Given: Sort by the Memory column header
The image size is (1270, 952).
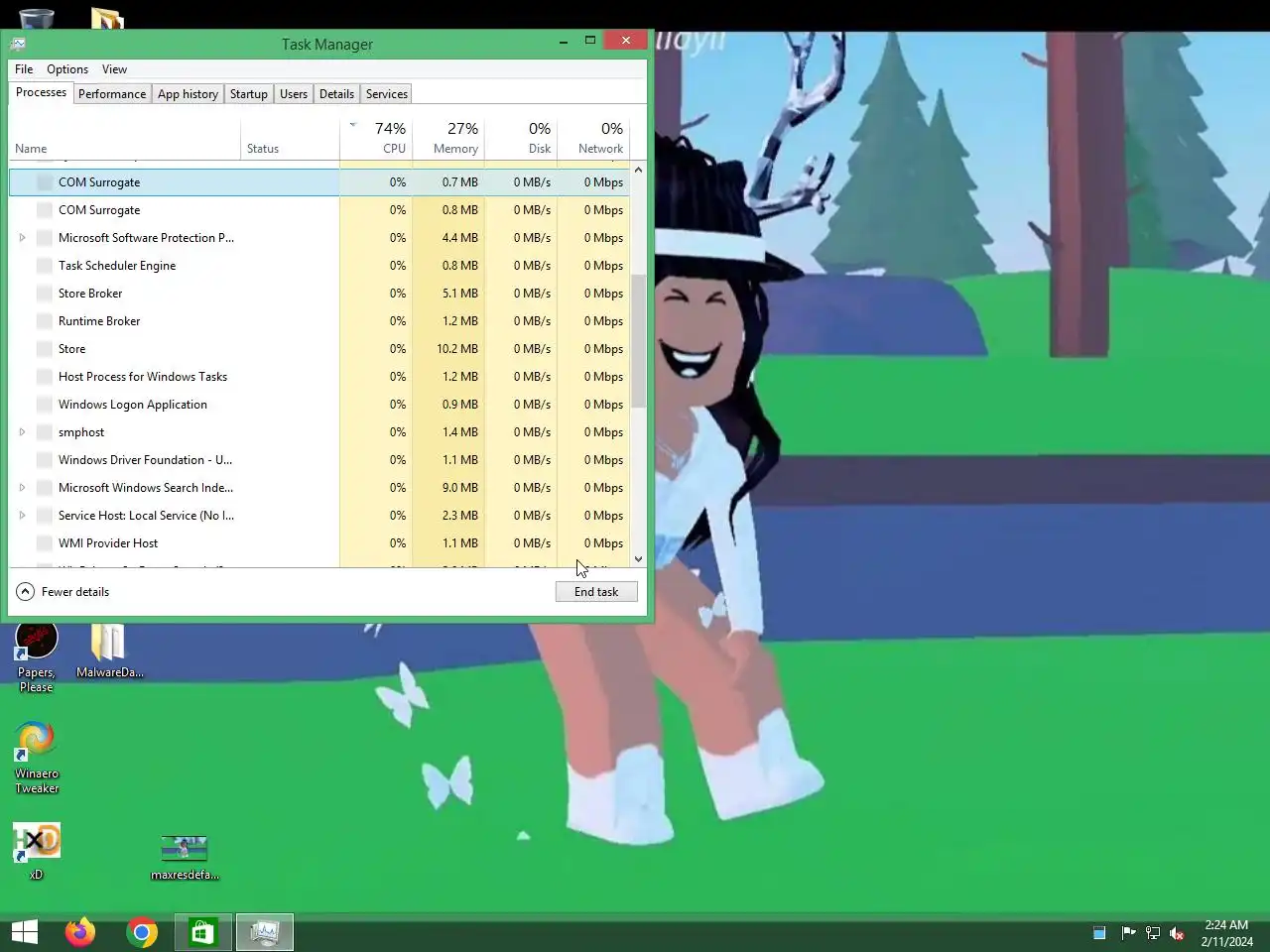Looking at the screenshot, I should click(448, 139).
